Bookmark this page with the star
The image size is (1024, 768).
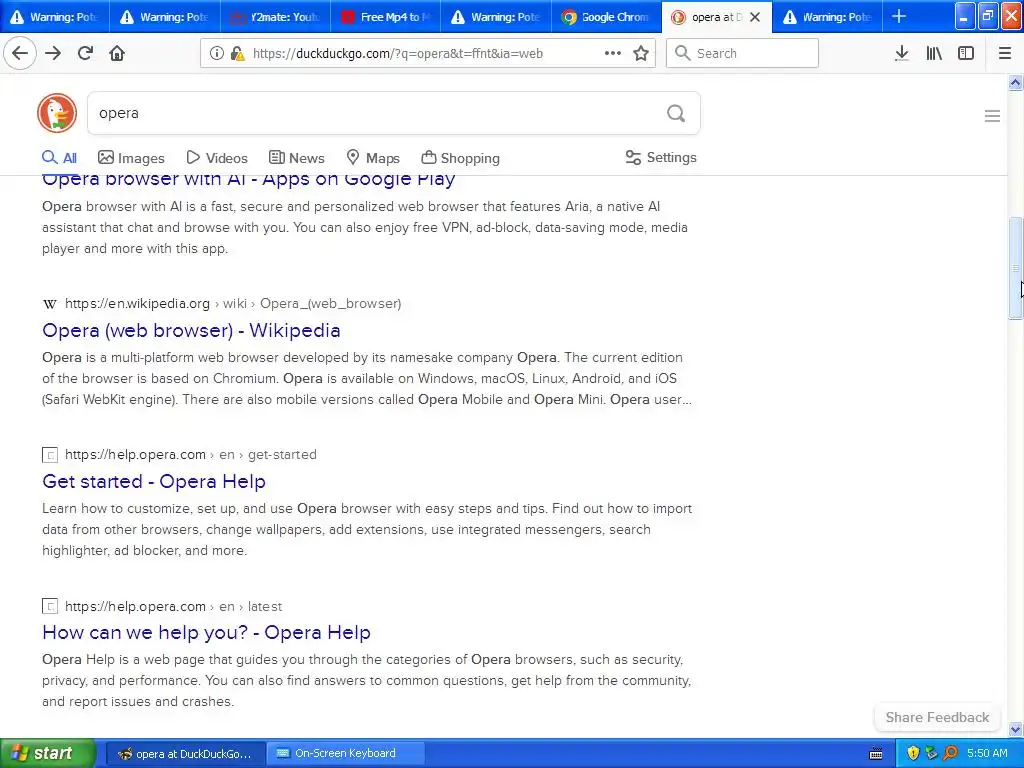641,53
